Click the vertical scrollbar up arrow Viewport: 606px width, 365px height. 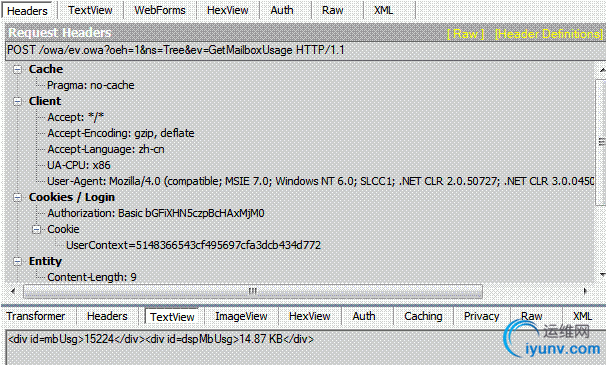coord(602,70)
